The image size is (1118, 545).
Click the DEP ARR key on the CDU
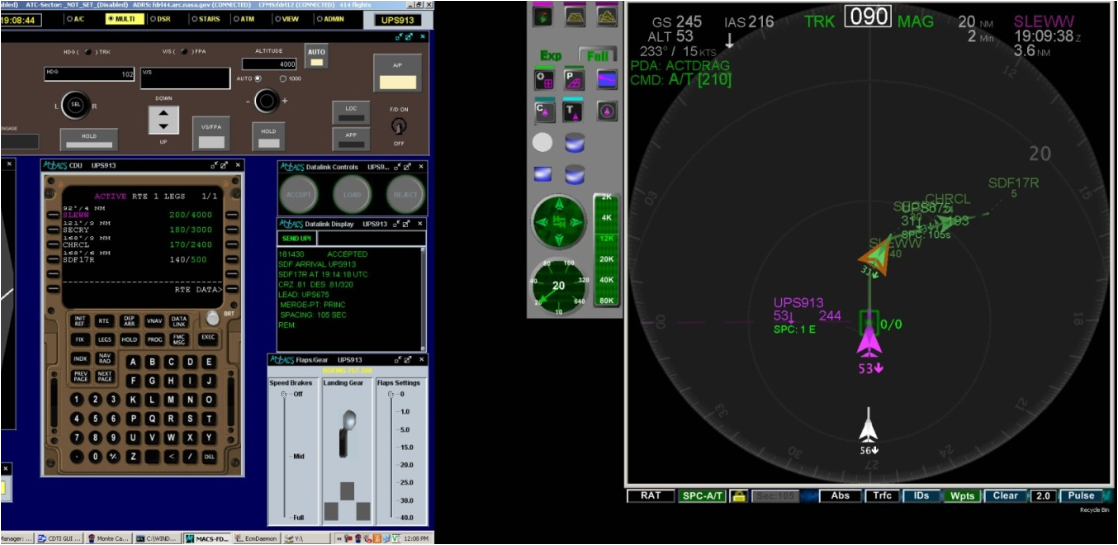[129, 321]
